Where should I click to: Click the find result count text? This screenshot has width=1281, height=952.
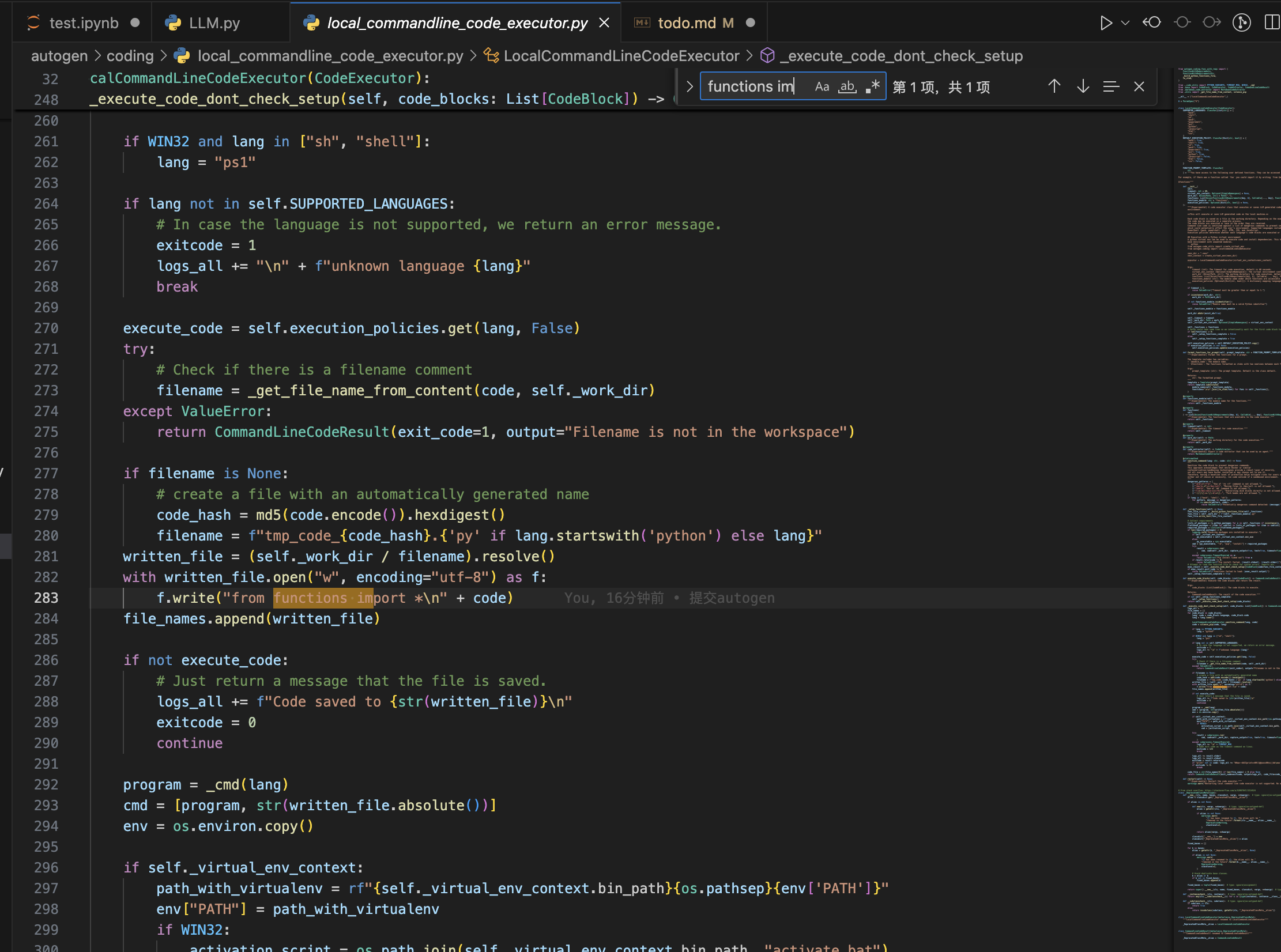(x=941, y=87)
